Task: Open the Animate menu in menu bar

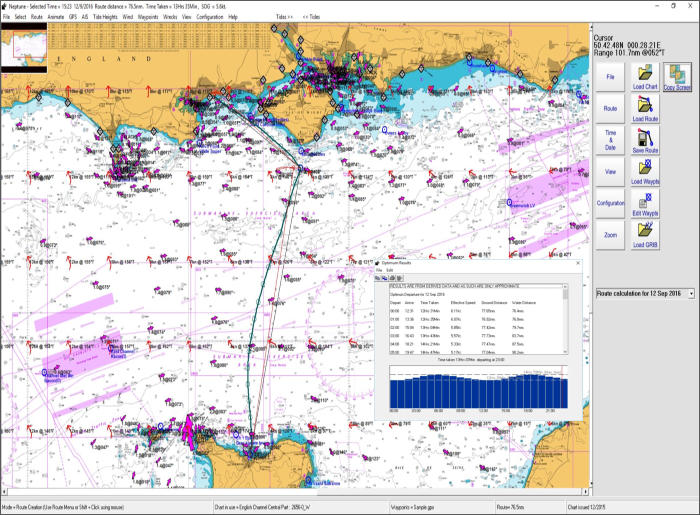Action: (x=57, y=17)
